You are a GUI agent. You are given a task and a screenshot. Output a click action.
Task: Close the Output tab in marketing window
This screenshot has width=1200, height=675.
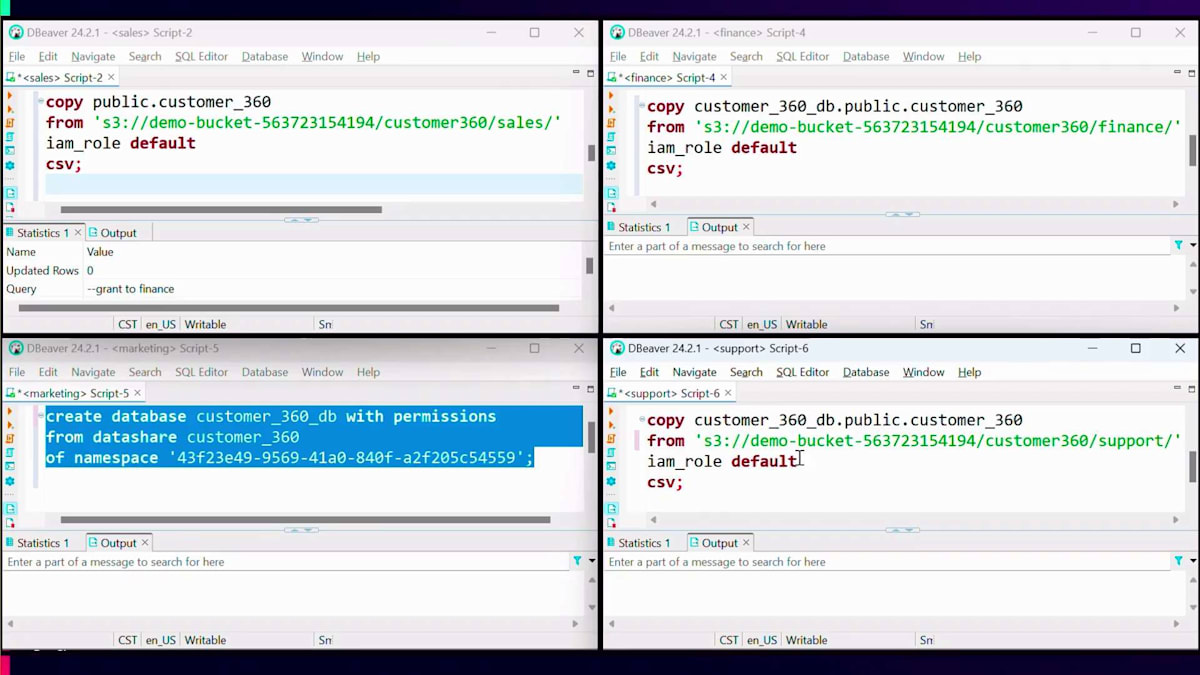click(x=145, y=543)
